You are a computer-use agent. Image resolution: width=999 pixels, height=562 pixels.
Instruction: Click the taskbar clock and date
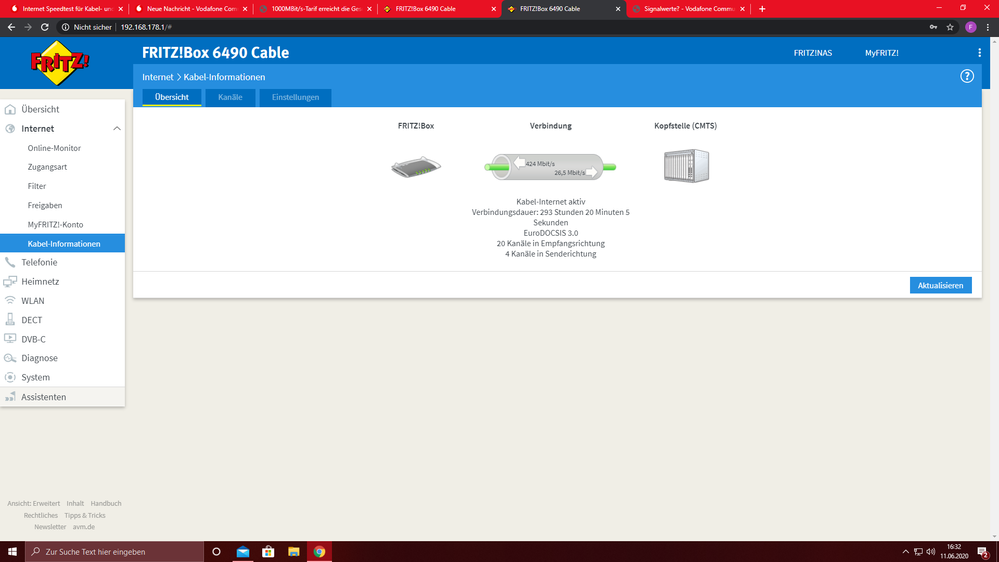point(954,552)
